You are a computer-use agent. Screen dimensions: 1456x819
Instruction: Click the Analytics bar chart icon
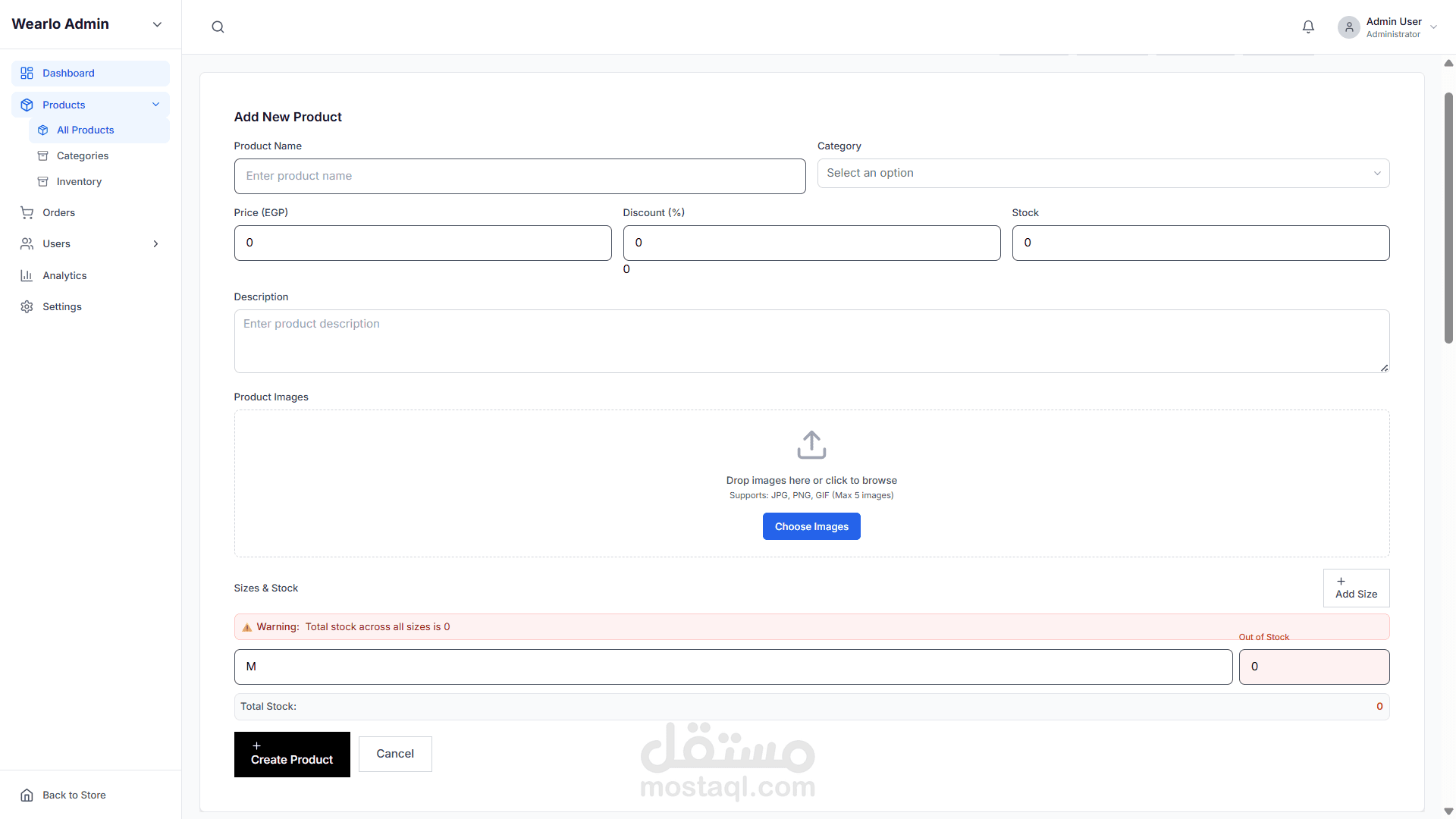click(x=27, y=276)
